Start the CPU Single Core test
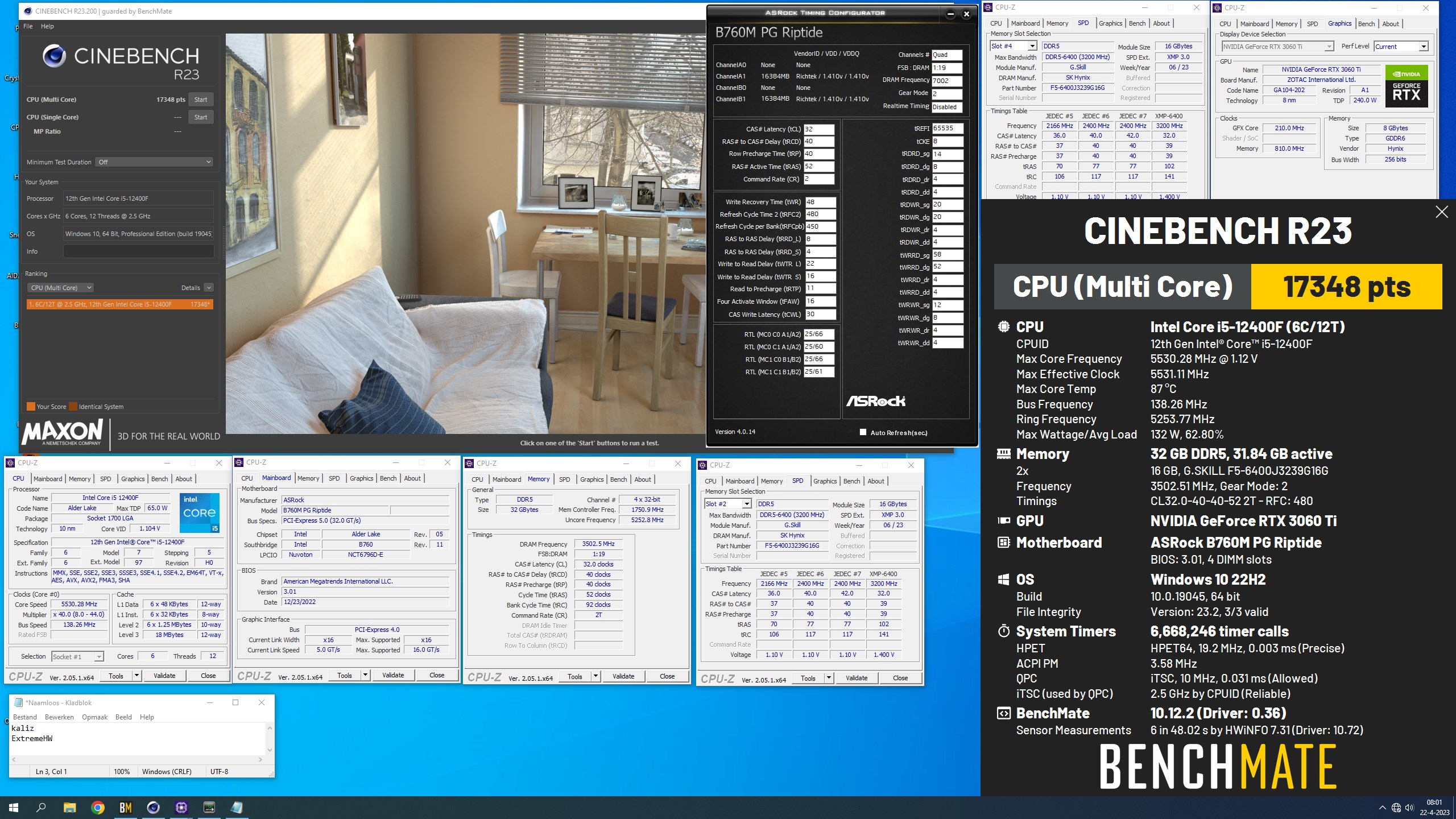 click(201, 117)
